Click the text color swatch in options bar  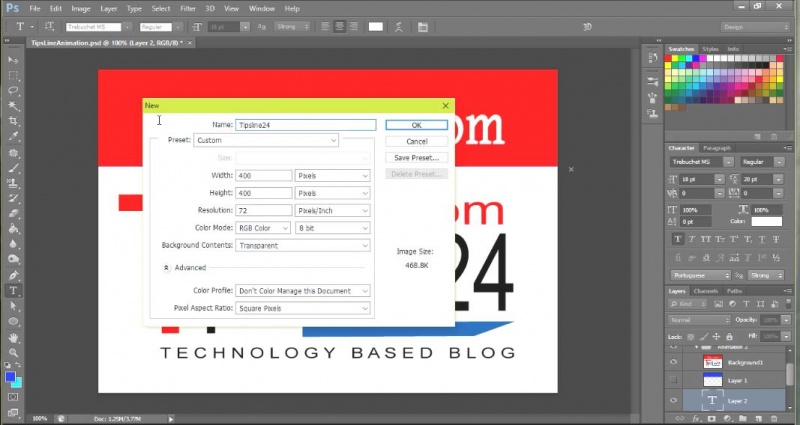[x=376, y=27]
